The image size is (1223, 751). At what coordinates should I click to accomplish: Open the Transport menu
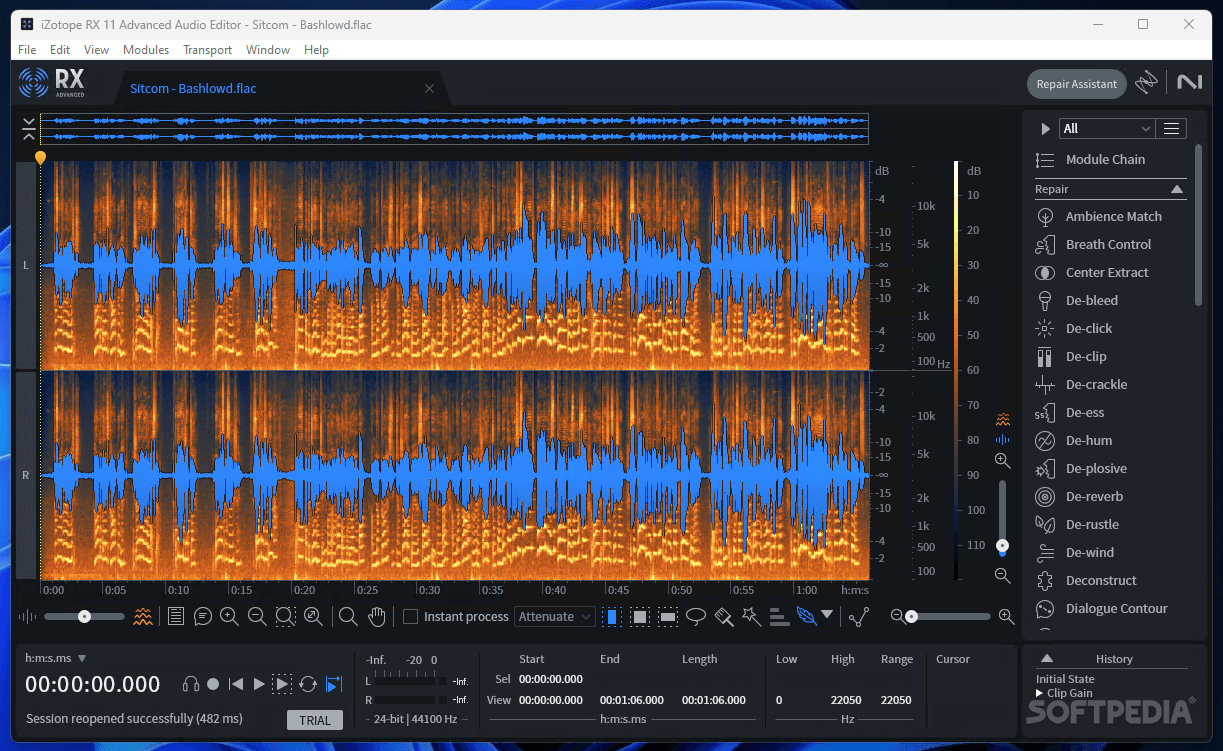click(207, 50)
